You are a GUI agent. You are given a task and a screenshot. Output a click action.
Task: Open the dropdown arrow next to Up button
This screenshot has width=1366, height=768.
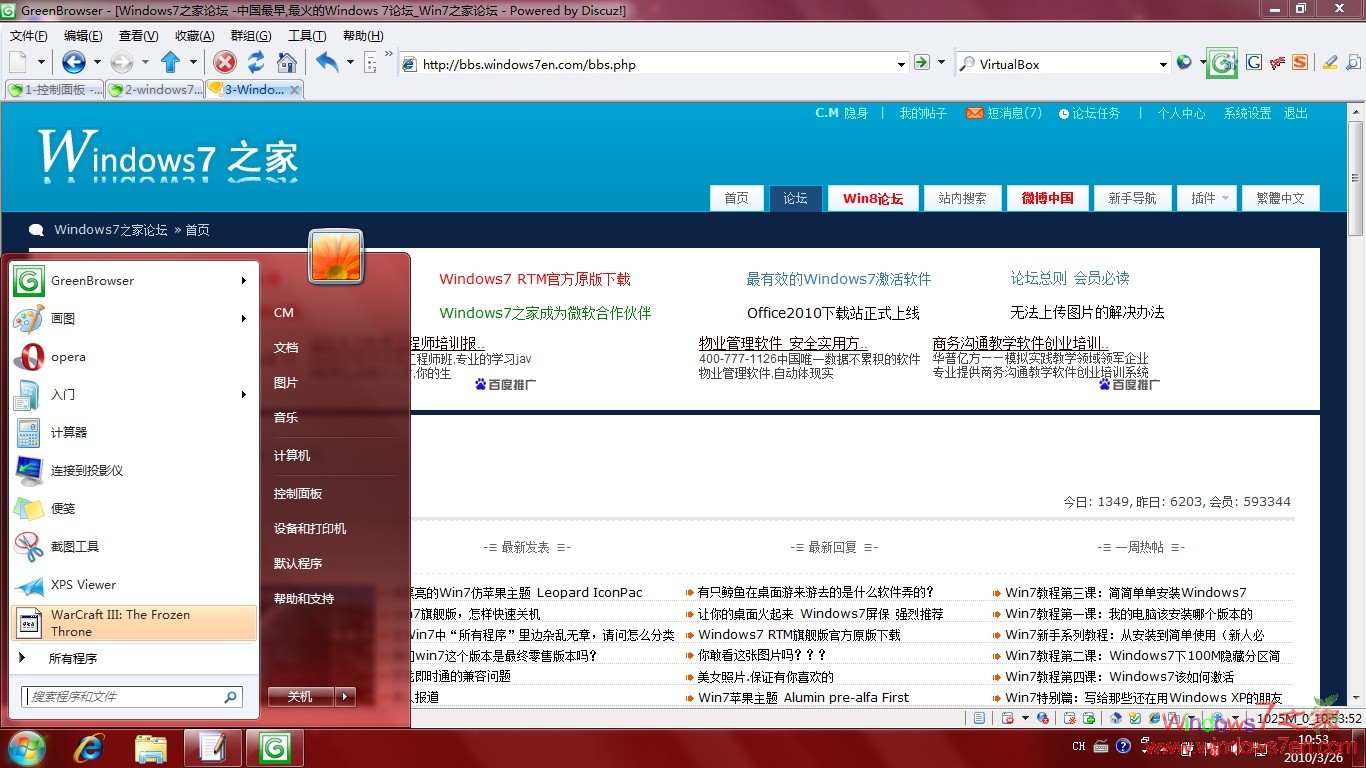(x=193, y=63)
